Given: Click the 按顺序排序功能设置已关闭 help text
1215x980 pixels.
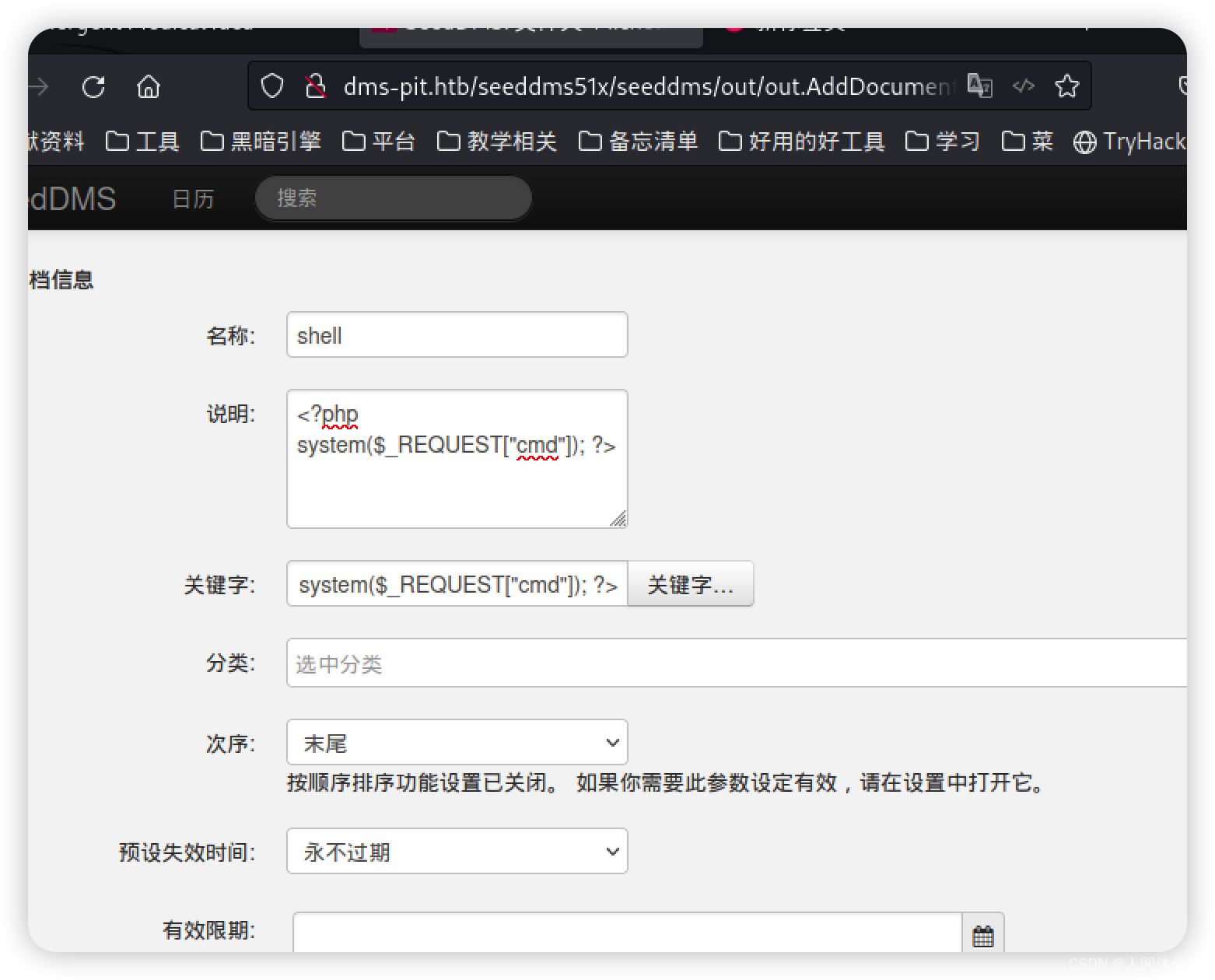Looking at the screenshot, I should (x=667, y=782).
